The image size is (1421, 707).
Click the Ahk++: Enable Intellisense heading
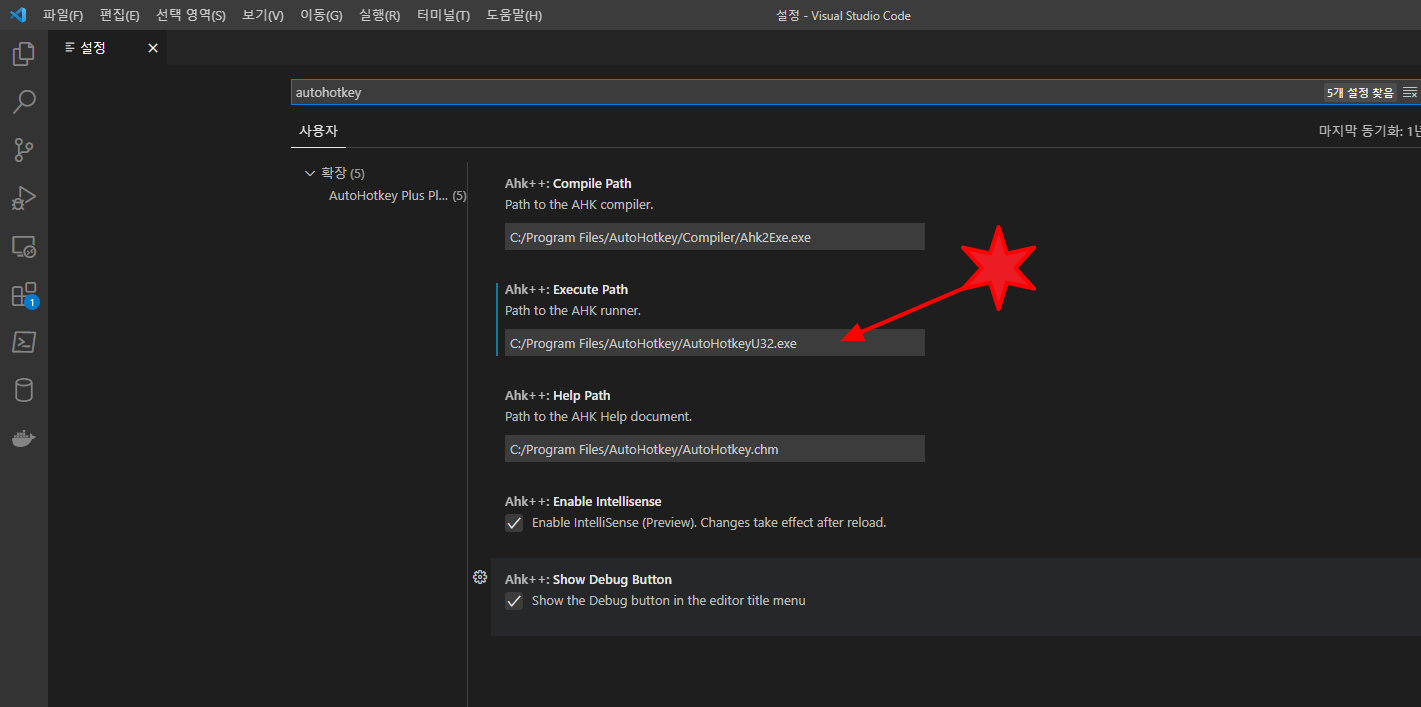tap(583, 502)
